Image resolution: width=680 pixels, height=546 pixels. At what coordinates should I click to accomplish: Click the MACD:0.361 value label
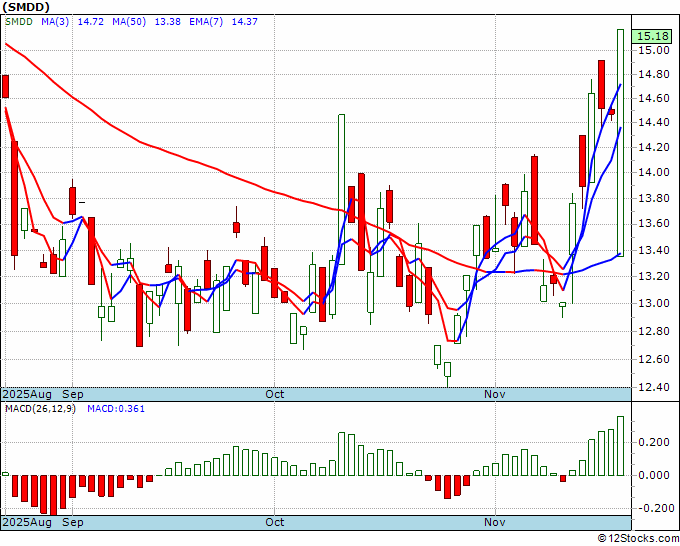[x=116, y=409]
